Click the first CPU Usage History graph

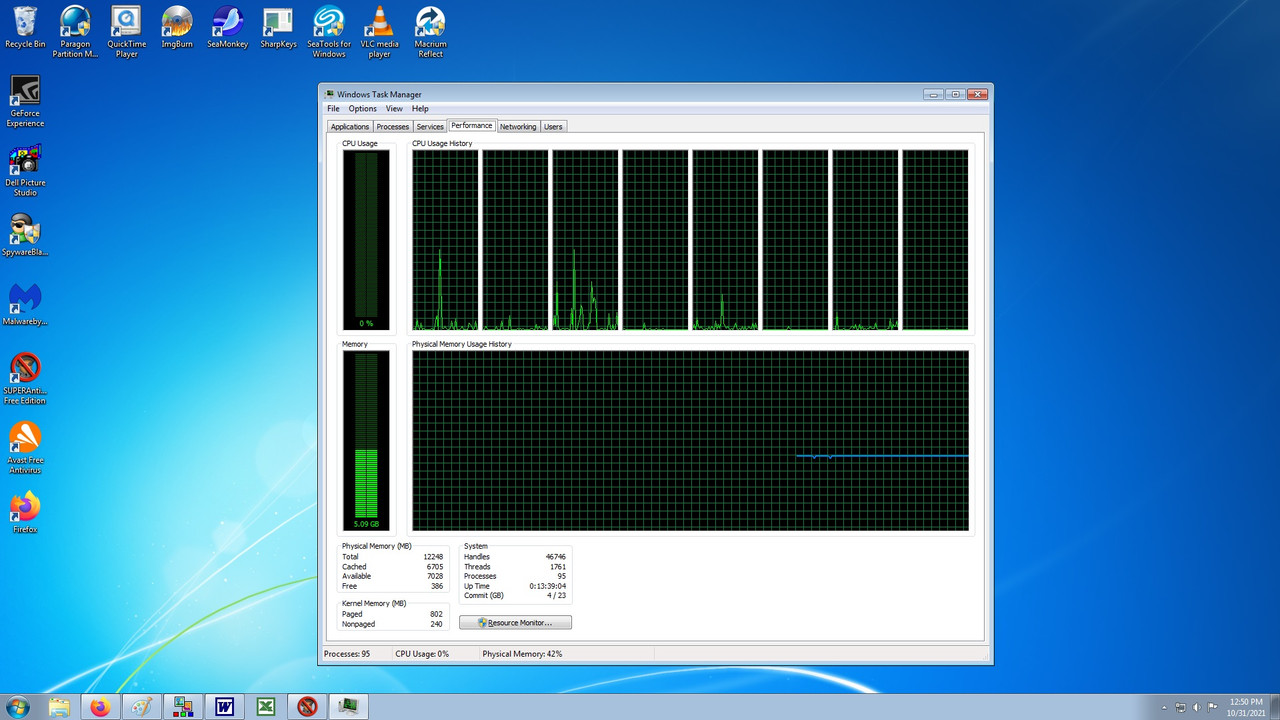[445, 240]
